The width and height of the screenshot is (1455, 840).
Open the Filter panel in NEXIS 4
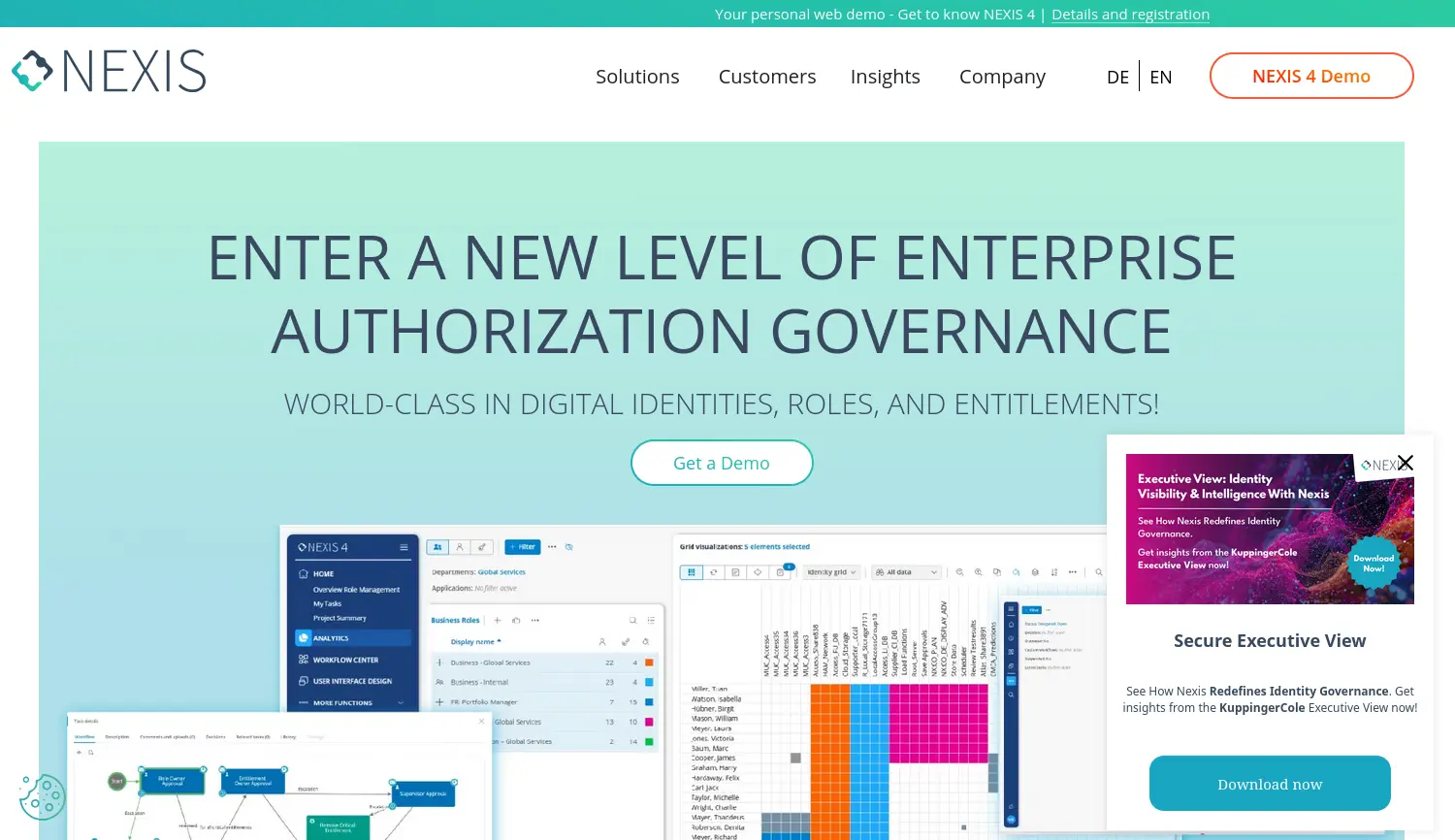point(523,547)
